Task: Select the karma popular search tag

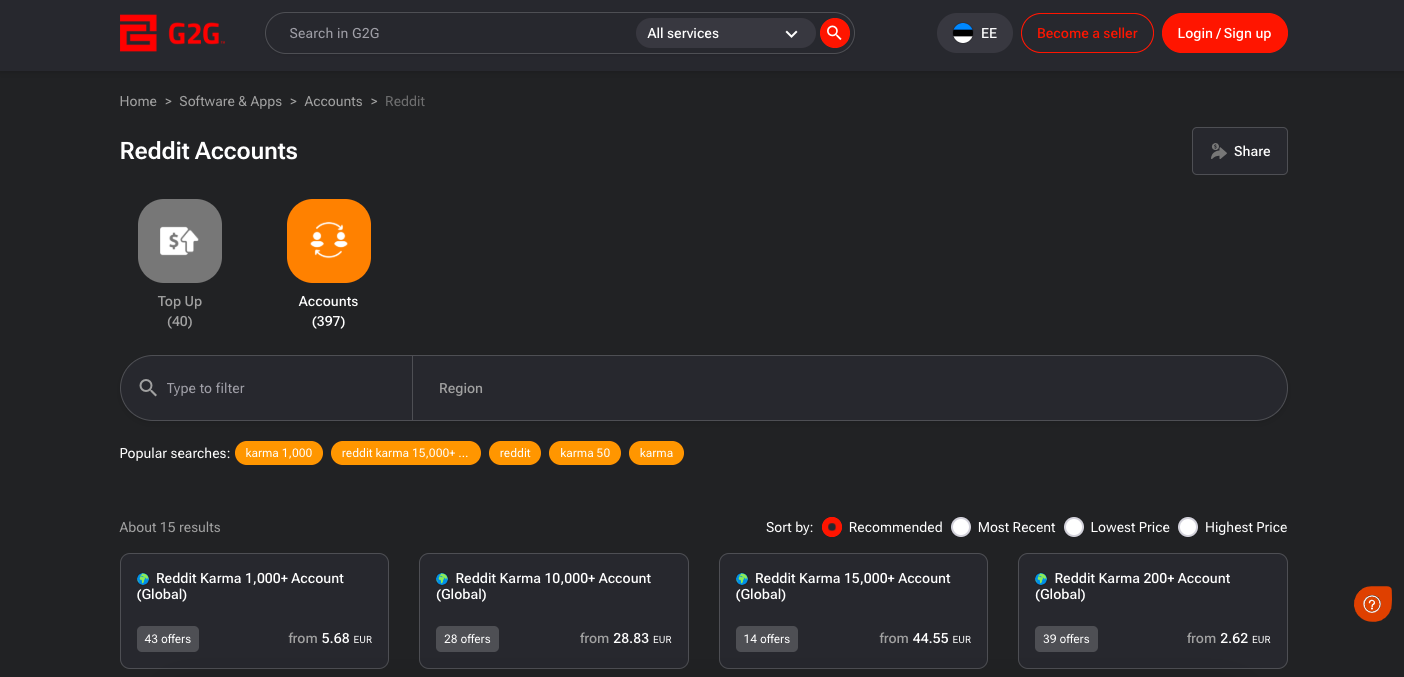Action: pyautogui.click(x=656, y=453)
